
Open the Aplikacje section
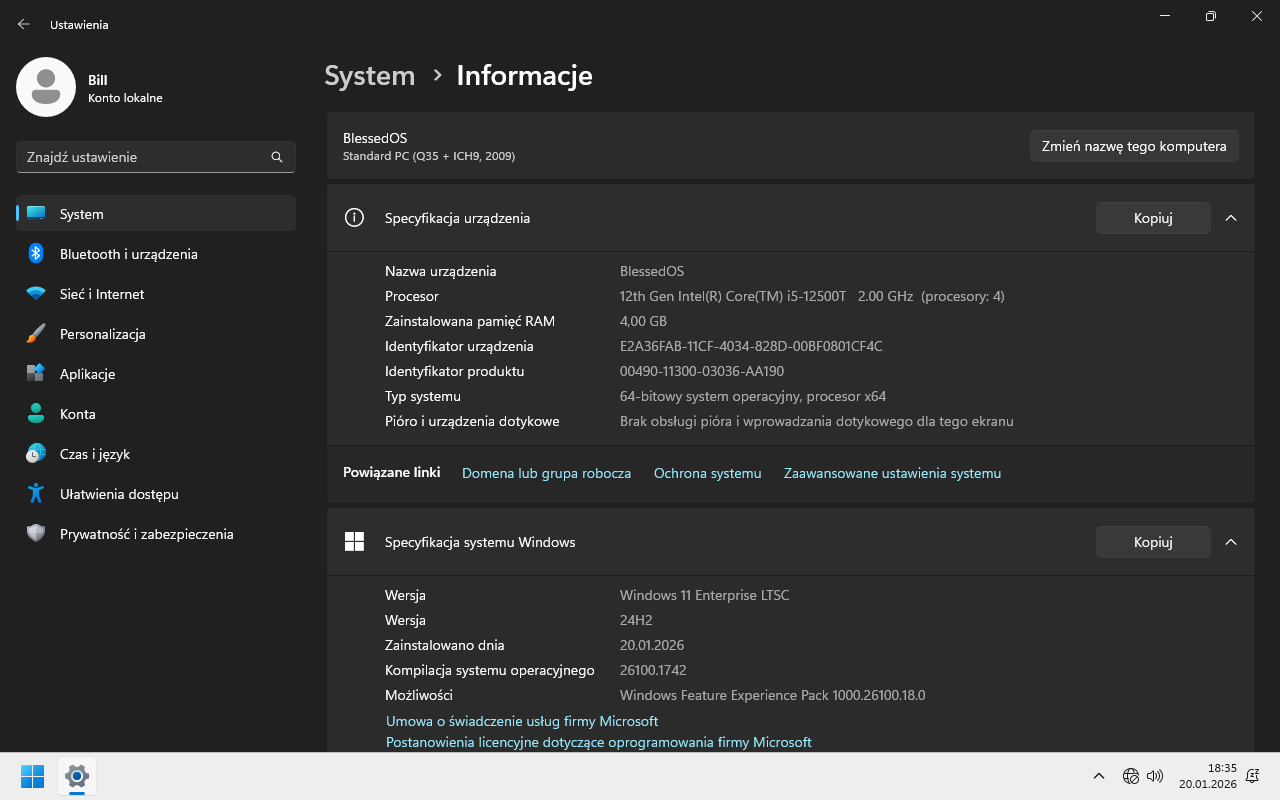click(x=87, y=374)
